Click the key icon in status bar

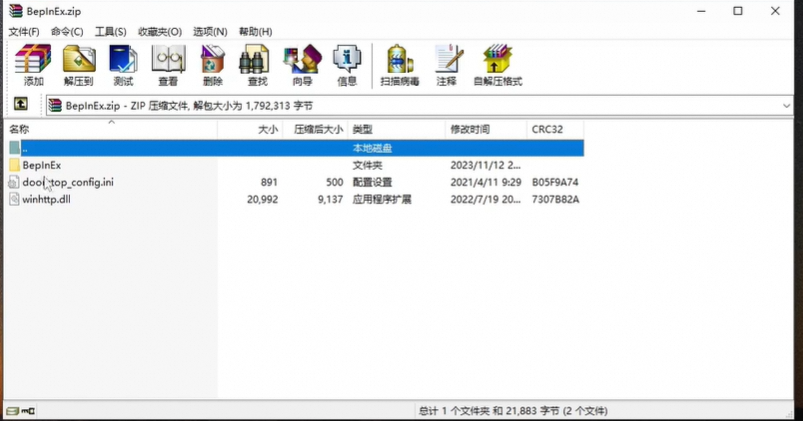(x=28, y=411)
